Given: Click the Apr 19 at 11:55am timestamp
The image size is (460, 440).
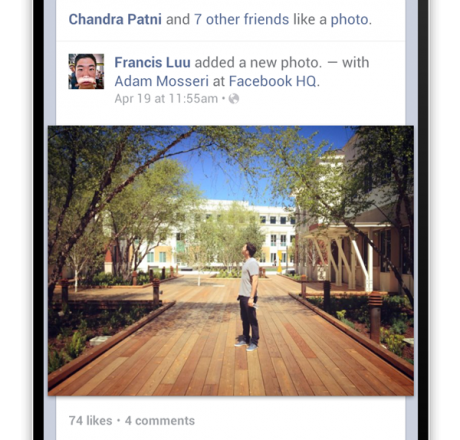Looking at the screenshot, I should coord(166,99).
